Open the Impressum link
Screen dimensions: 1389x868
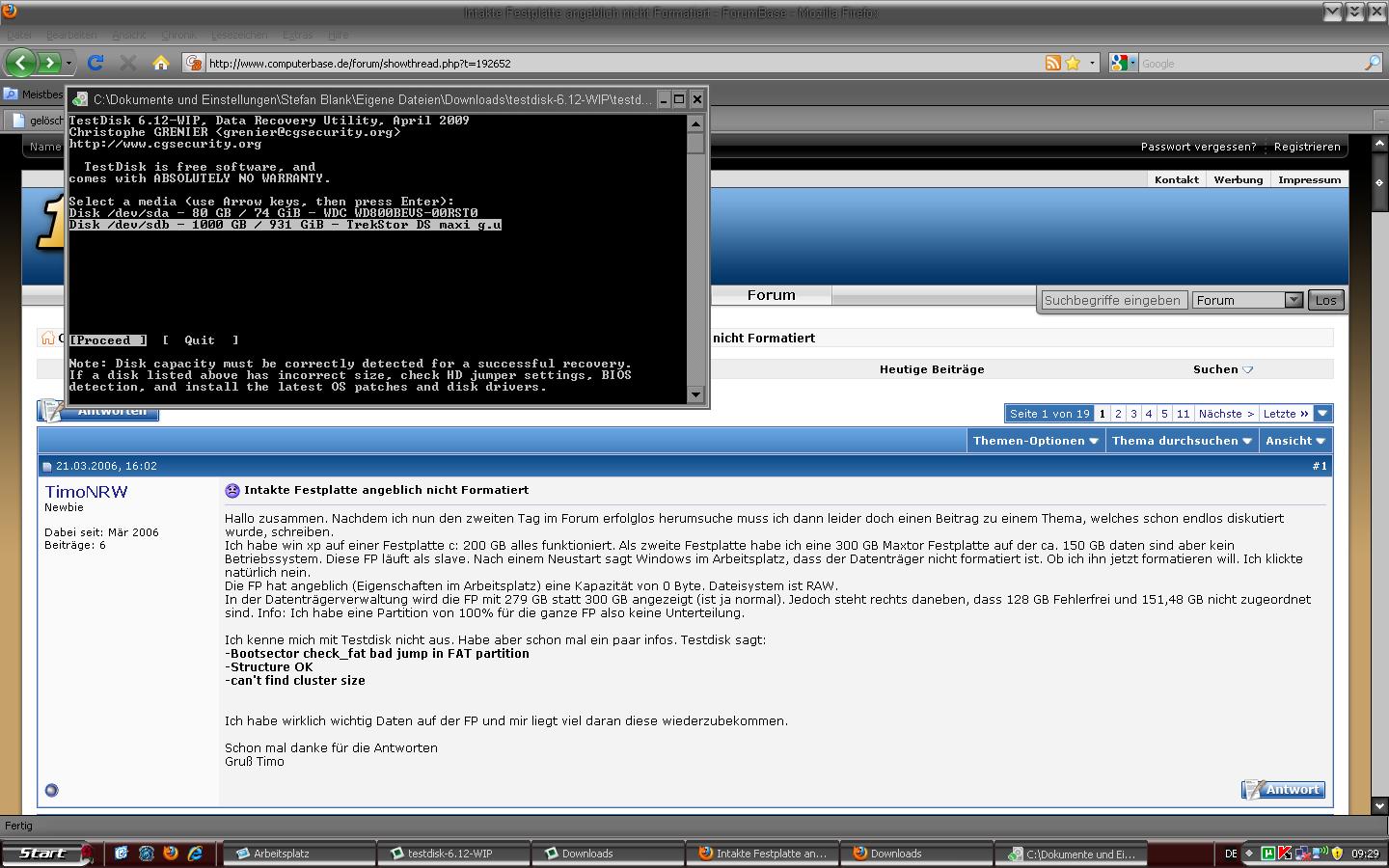(1309, 179)
